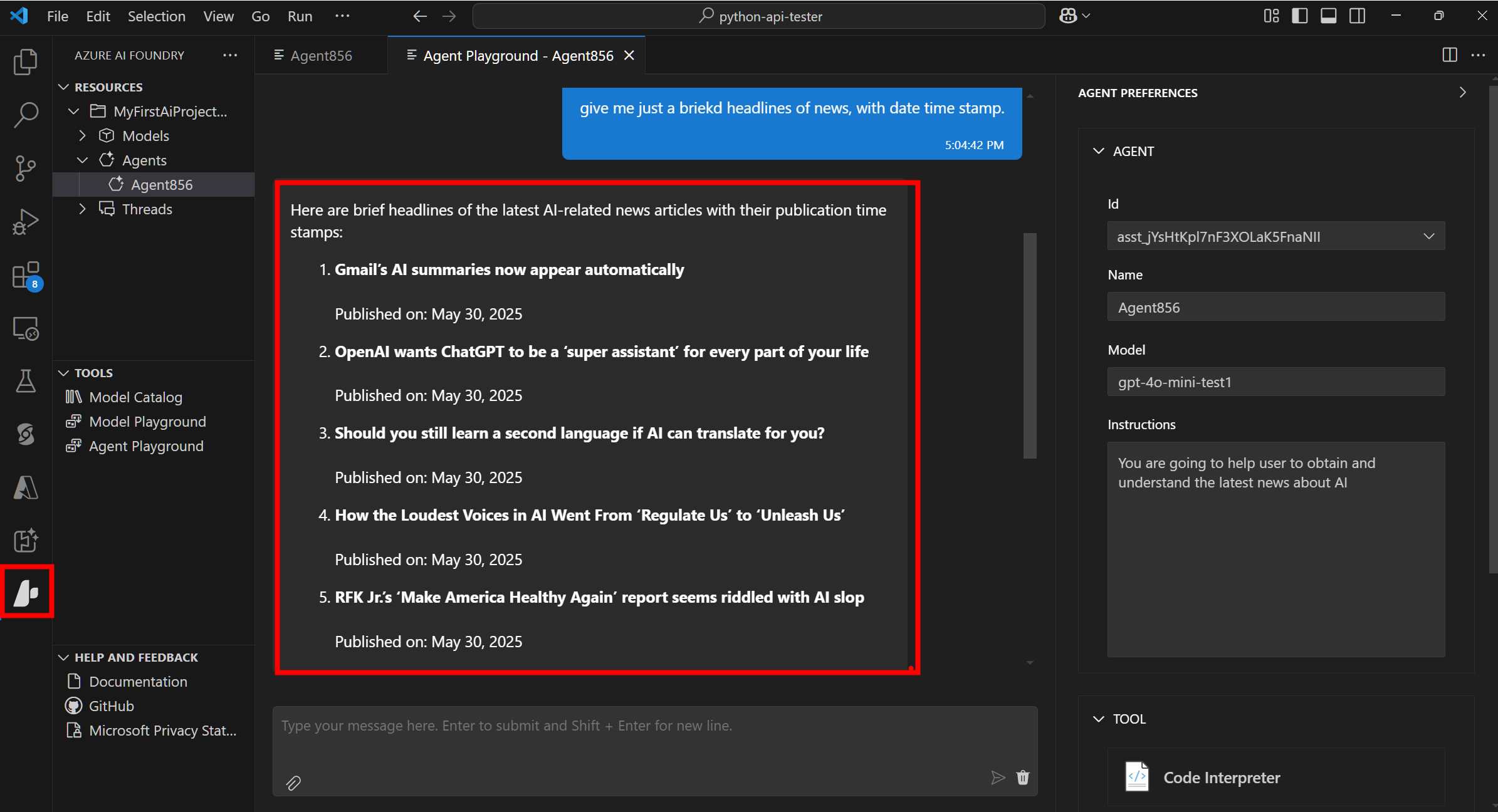Open the Run and Debug view
1498x812 pixels.
click(x=25, y=221)
